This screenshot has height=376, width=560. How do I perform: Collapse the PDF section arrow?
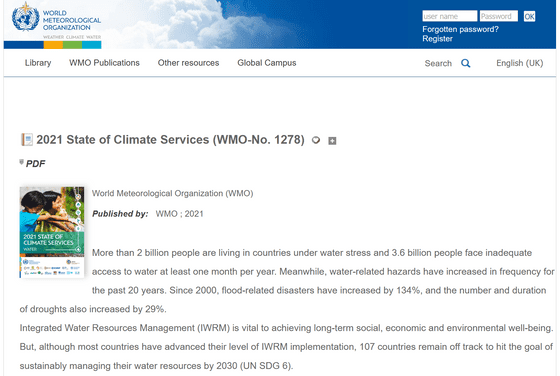(21, 162)
